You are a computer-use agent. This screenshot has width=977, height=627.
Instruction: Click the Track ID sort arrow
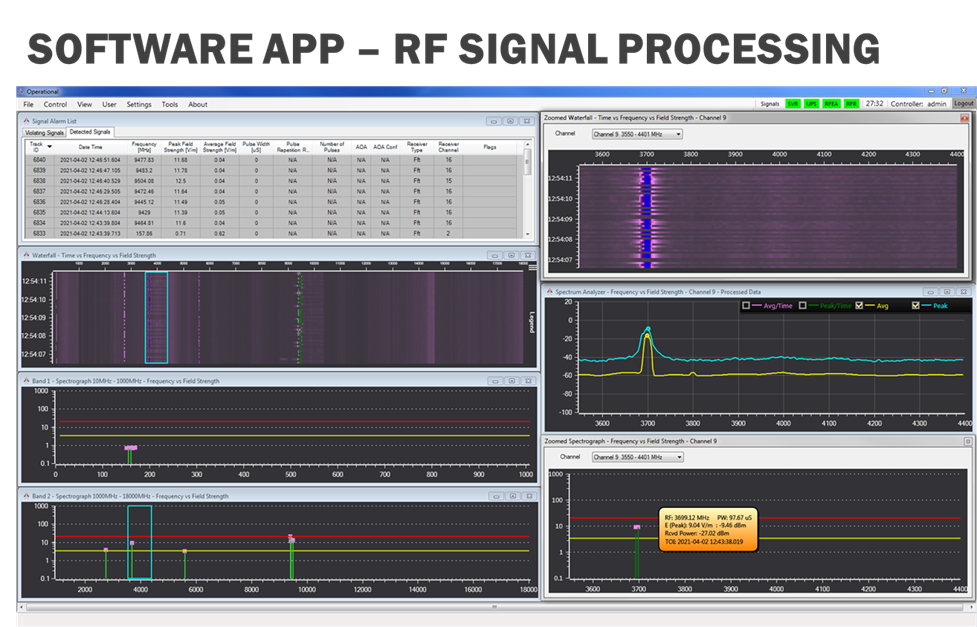[50, 148]
